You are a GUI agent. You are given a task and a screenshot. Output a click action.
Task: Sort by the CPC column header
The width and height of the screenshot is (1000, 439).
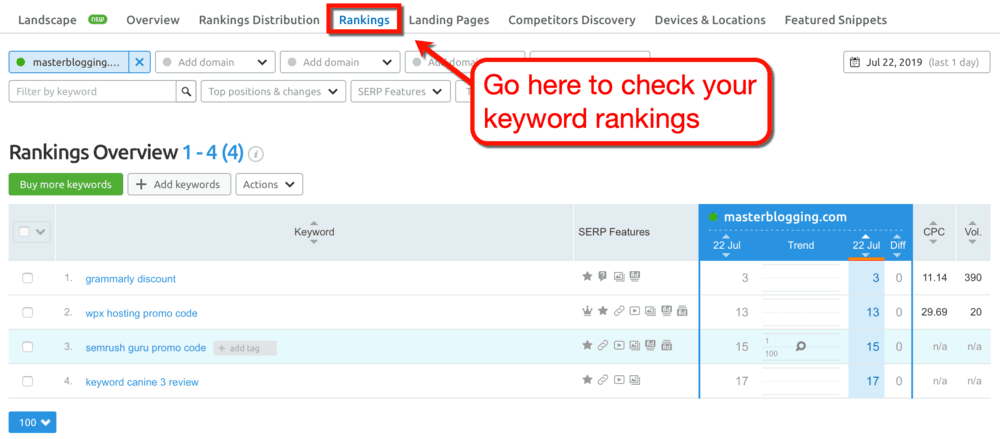934,232
